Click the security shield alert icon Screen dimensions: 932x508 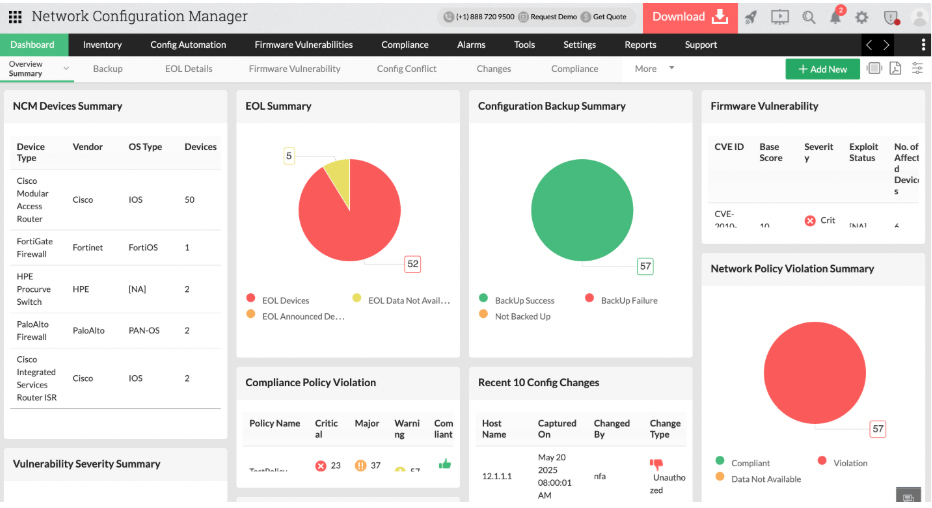(x=890, y=17)
